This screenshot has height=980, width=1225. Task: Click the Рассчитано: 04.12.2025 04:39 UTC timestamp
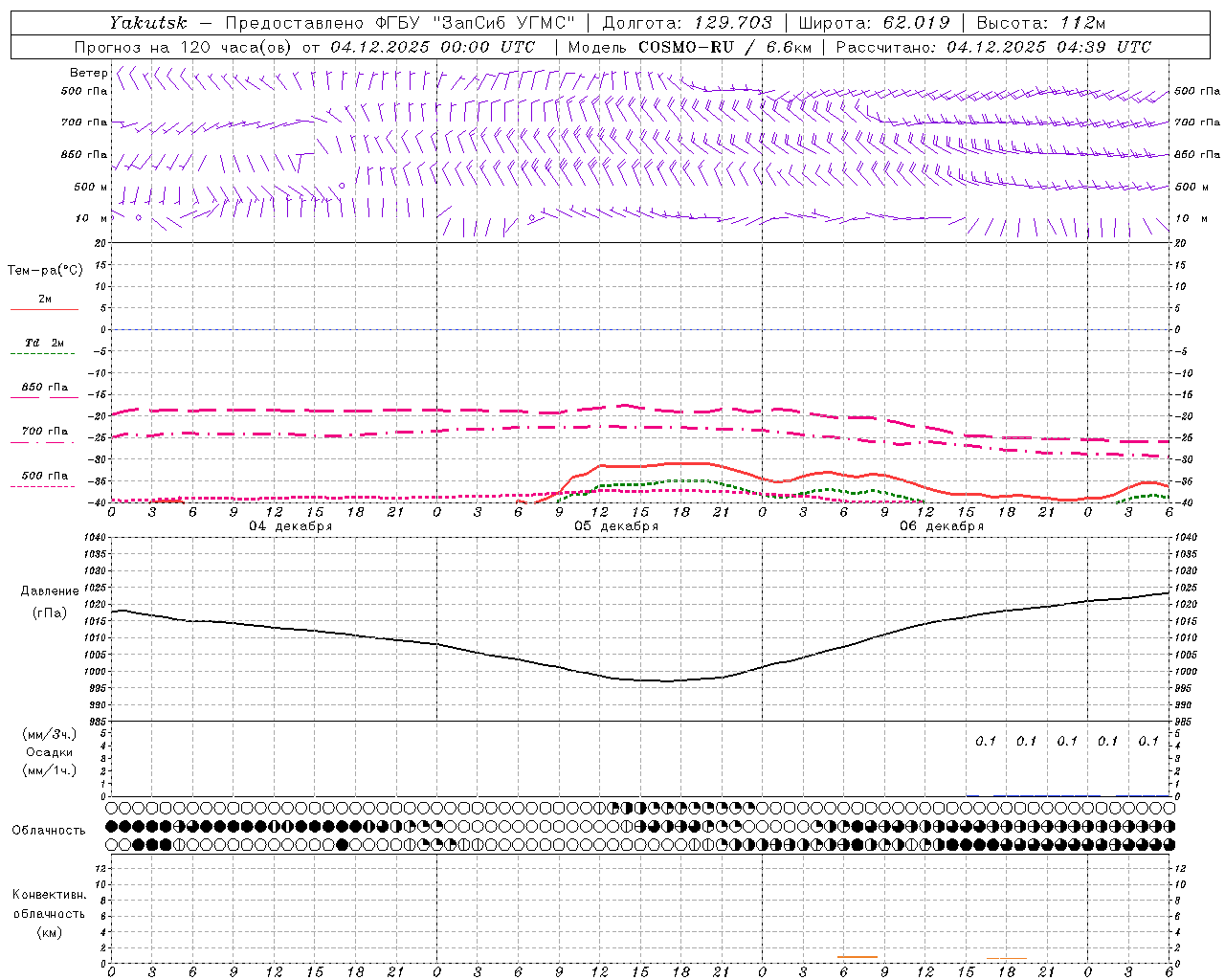(993, 47)
